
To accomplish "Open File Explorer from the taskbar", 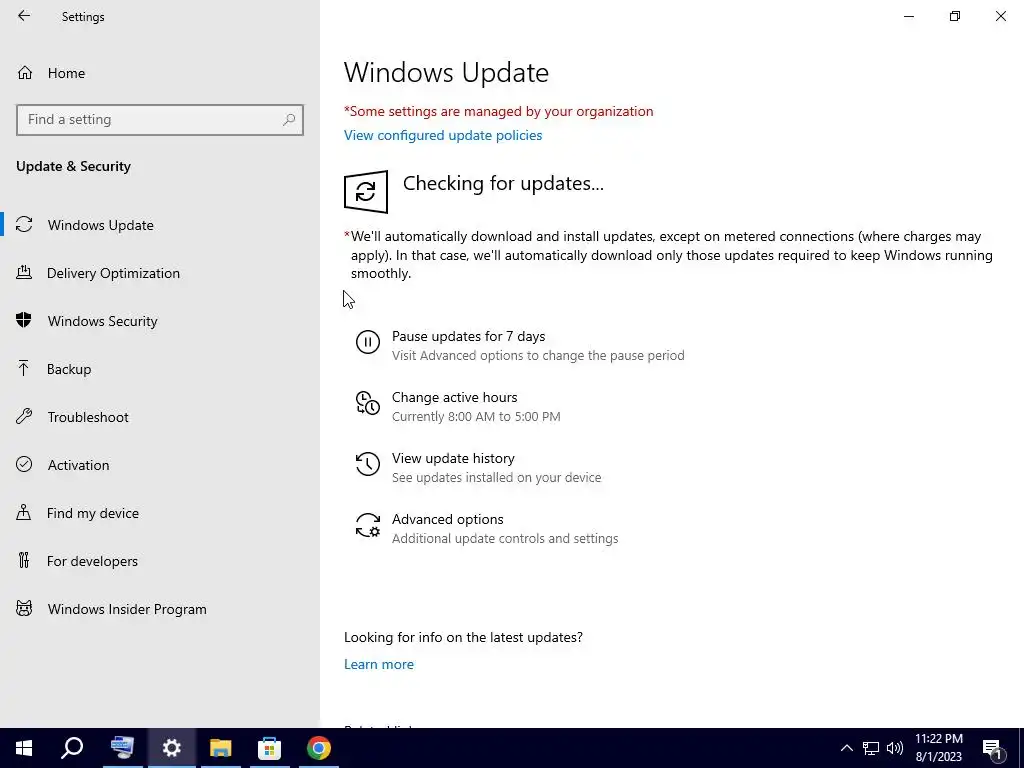I will pyautogui.click(x=221, y=748).
